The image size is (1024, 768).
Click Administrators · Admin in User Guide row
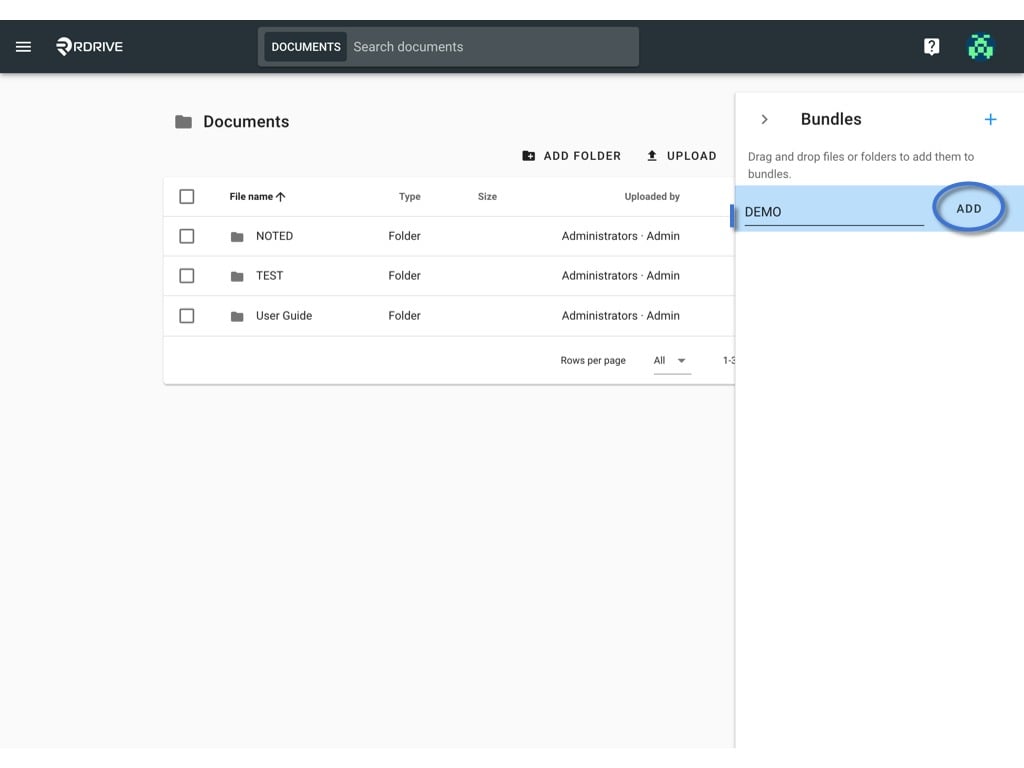(x=620, y=315)
